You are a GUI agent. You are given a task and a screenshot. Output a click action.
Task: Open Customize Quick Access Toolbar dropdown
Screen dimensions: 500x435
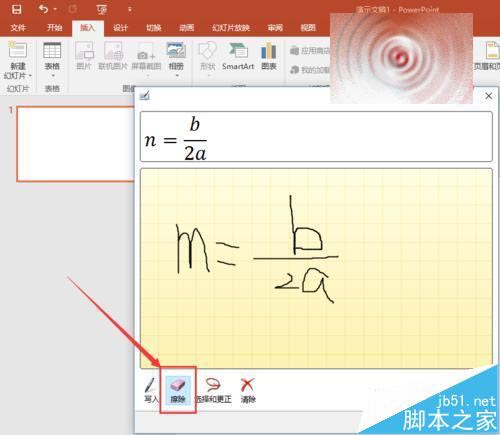130,9
